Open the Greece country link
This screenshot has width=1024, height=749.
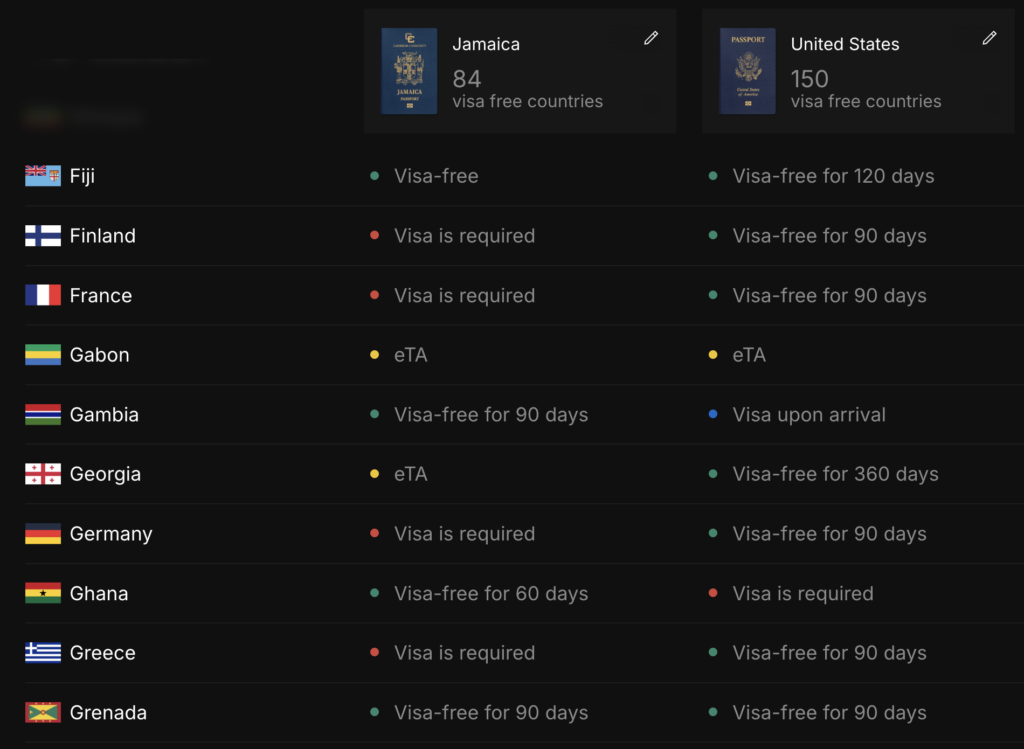pyautogui.click(x=103, y=653)
